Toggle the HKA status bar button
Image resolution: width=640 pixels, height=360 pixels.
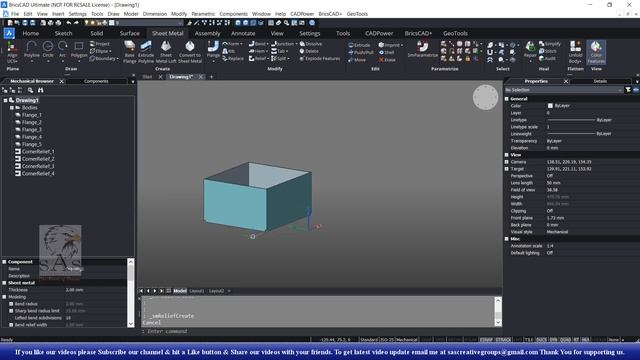585,340
